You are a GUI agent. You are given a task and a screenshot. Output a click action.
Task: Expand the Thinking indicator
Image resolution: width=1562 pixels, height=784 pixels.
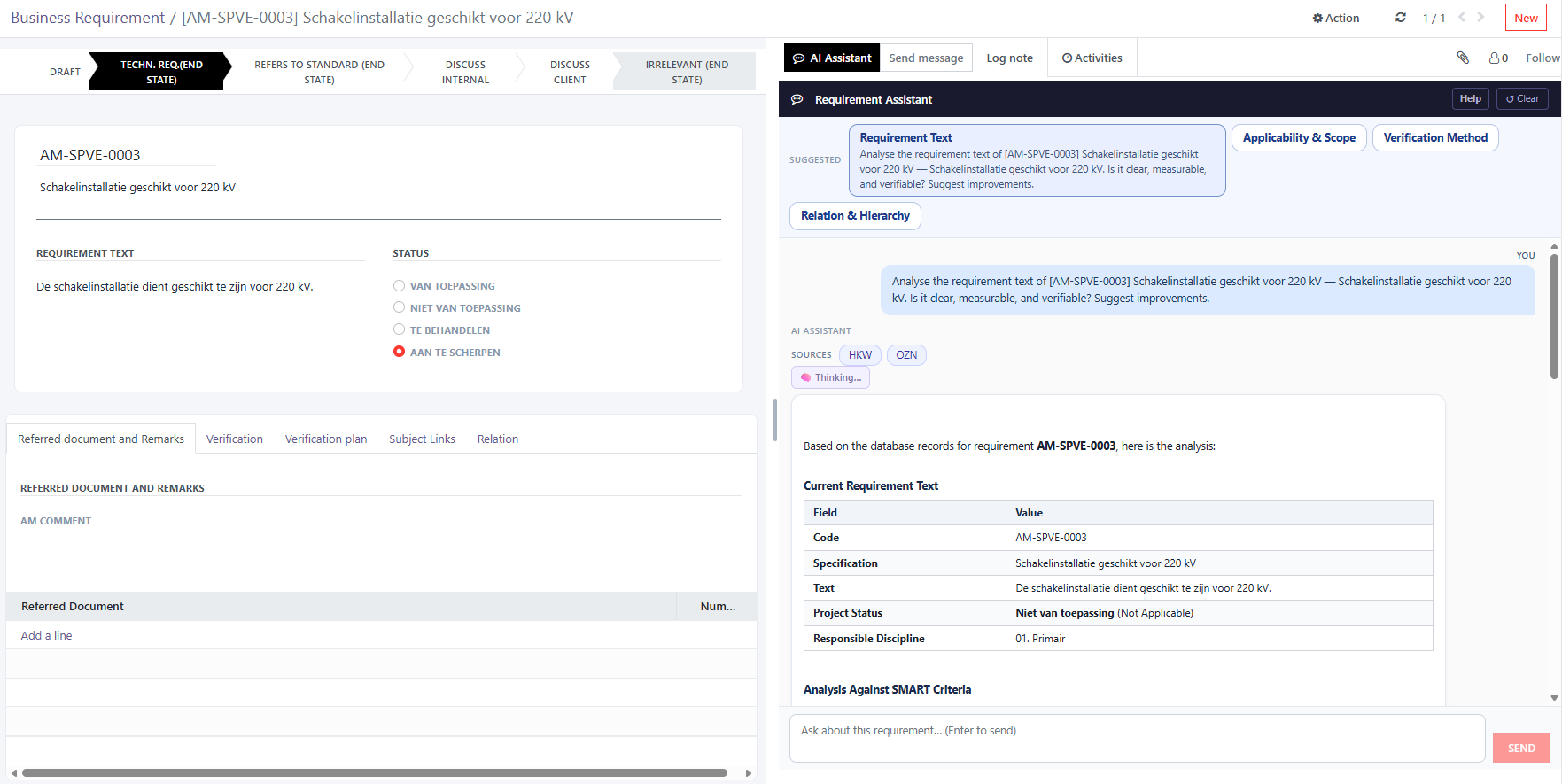click(830, 377)
